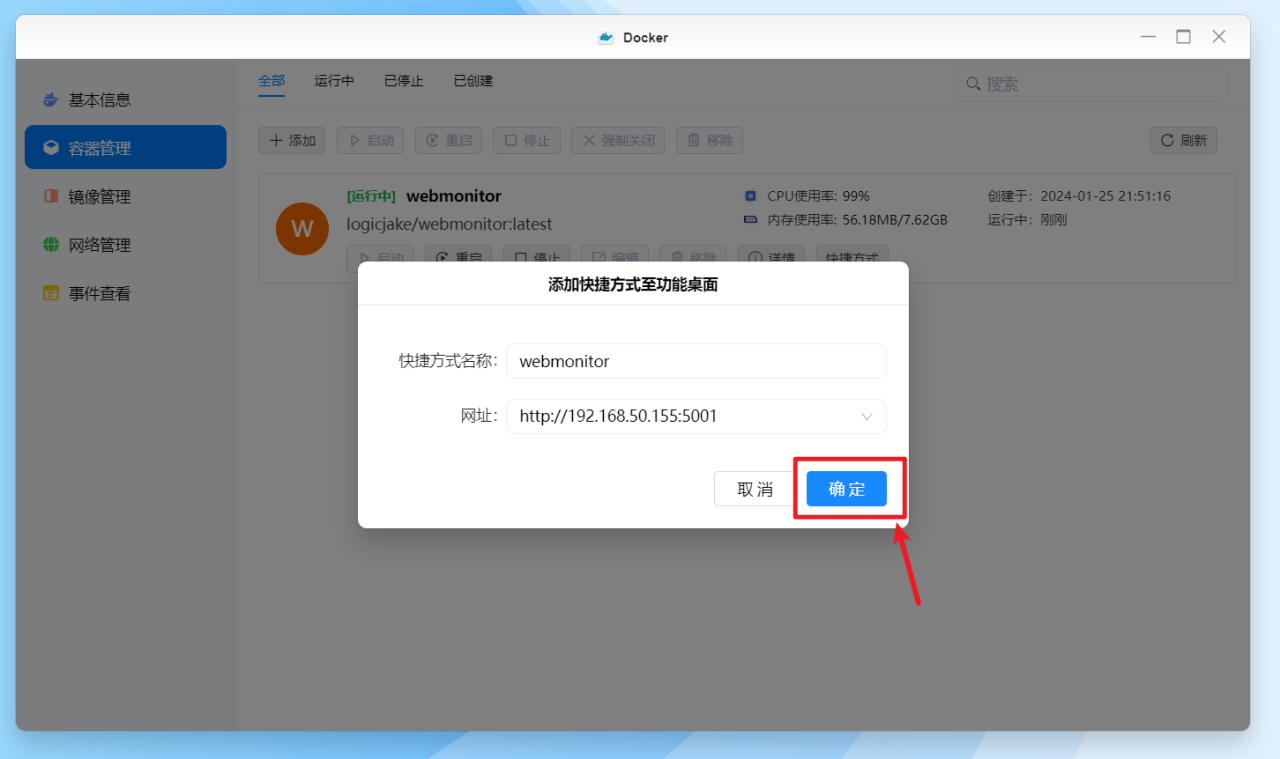Open the 网址 URL dropdown in the dialog
Image resolution: width=1280 pixels, height=759 pixels.
tap(866, 416)
